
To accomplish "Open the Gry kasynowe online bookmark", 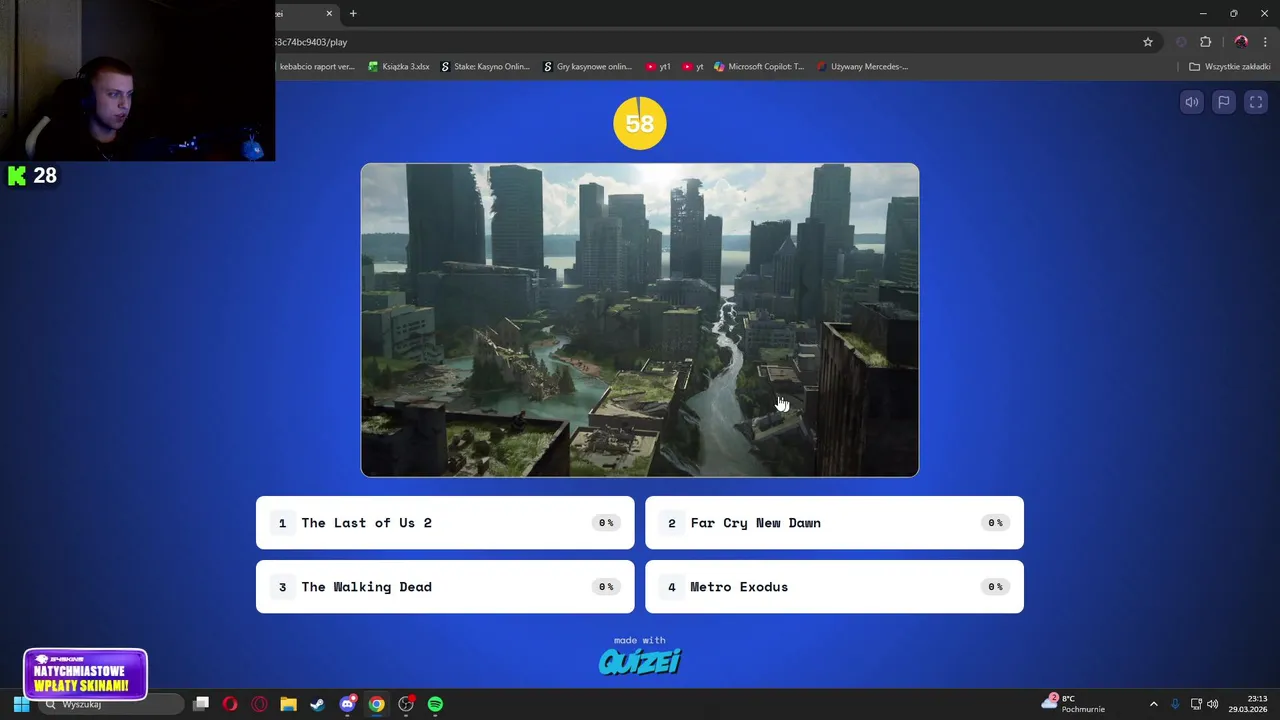I will point(588,67).
